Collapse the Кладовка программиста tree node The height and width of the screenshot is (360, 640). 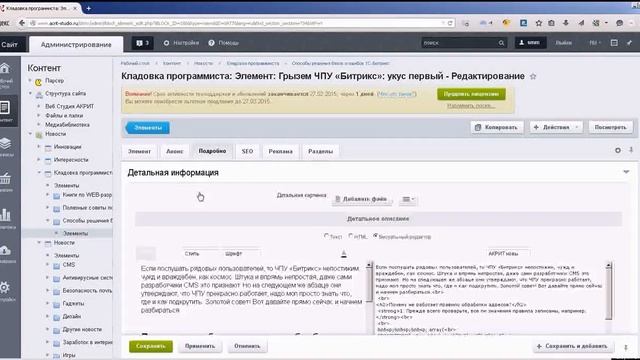pyautogui.click(x=39, y=172)
